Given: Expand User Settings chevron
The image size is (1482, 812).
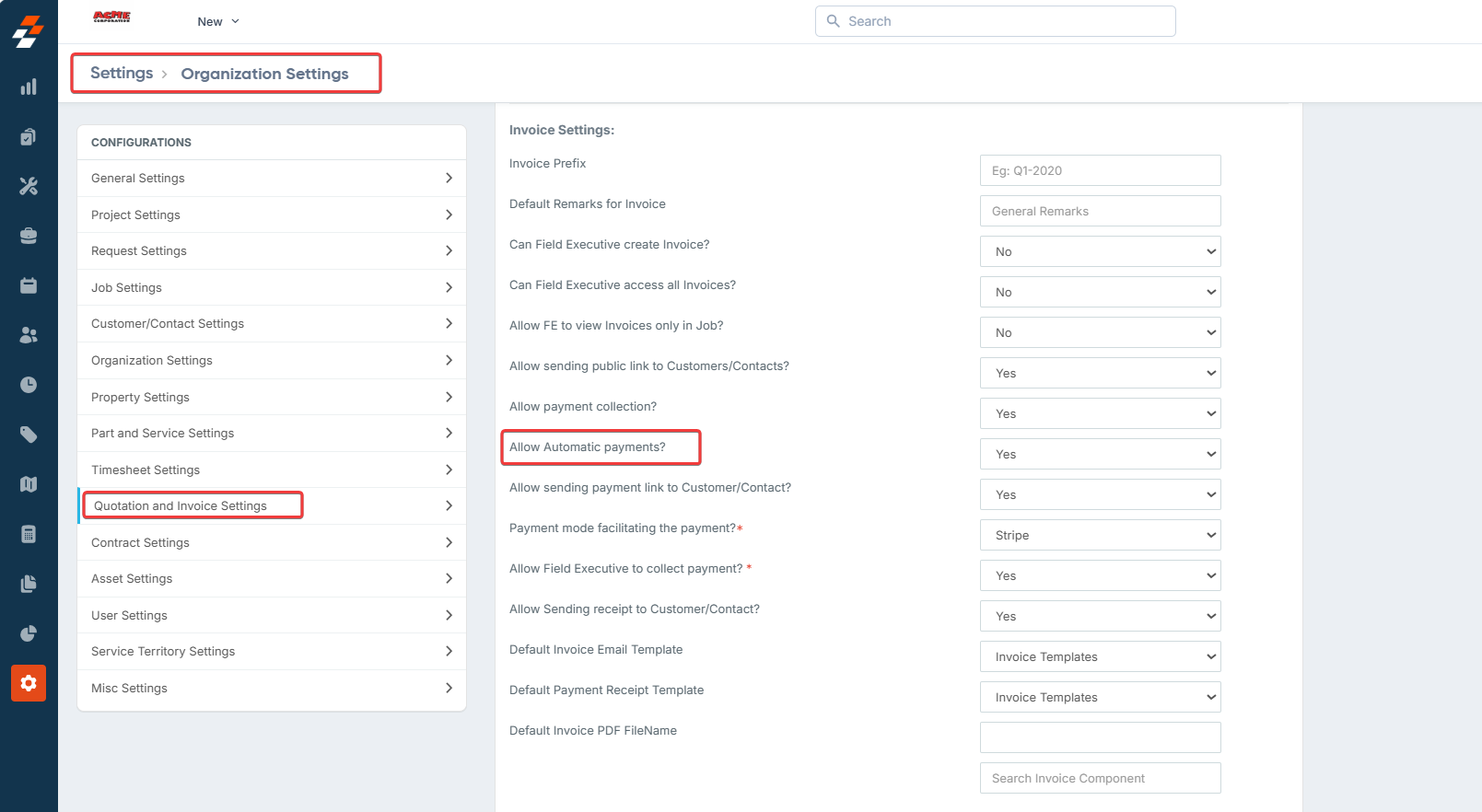Looking at the screenshot, I should coord(449,615).
